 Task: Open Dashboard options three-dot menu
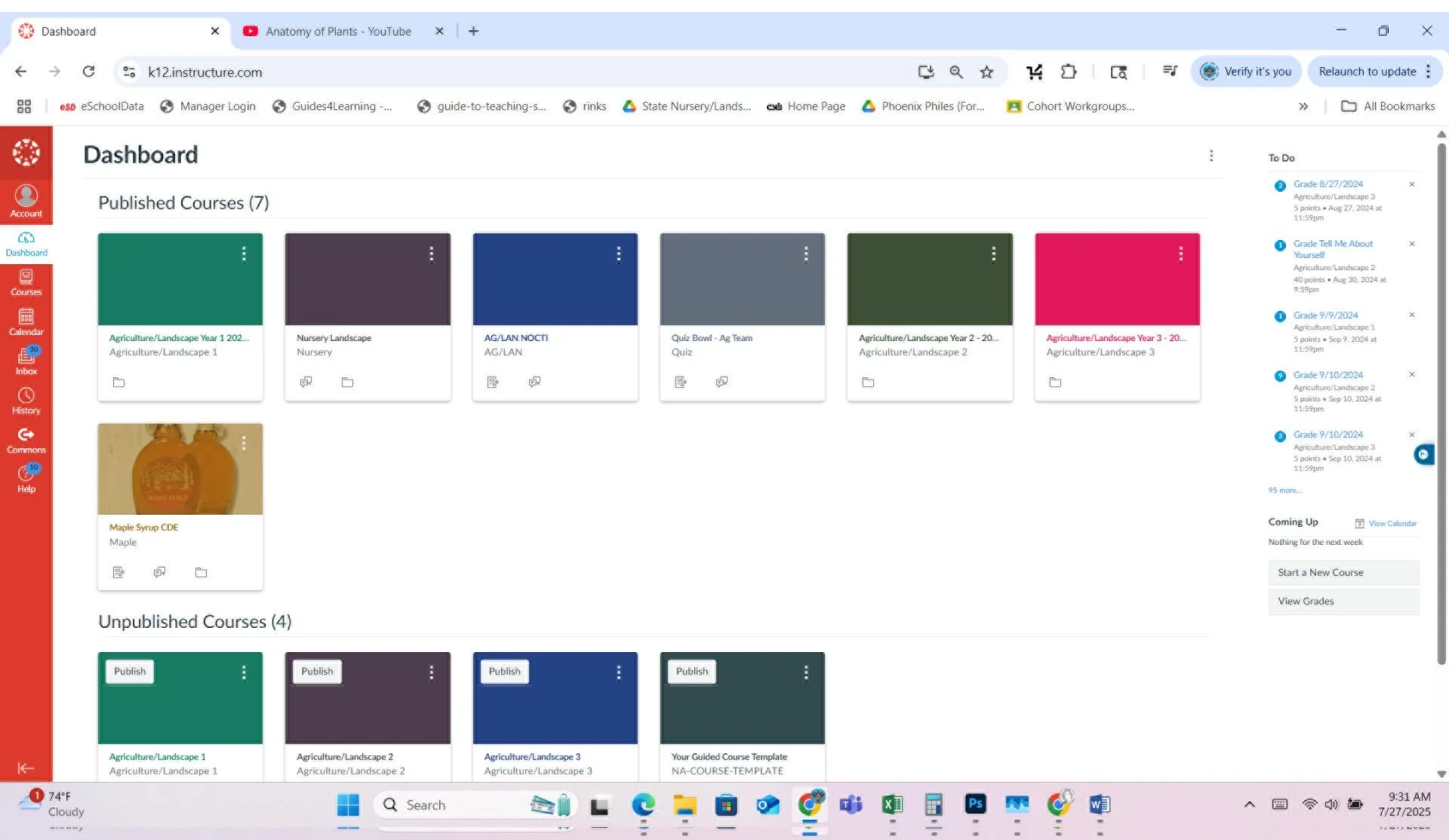point(1211,155)
